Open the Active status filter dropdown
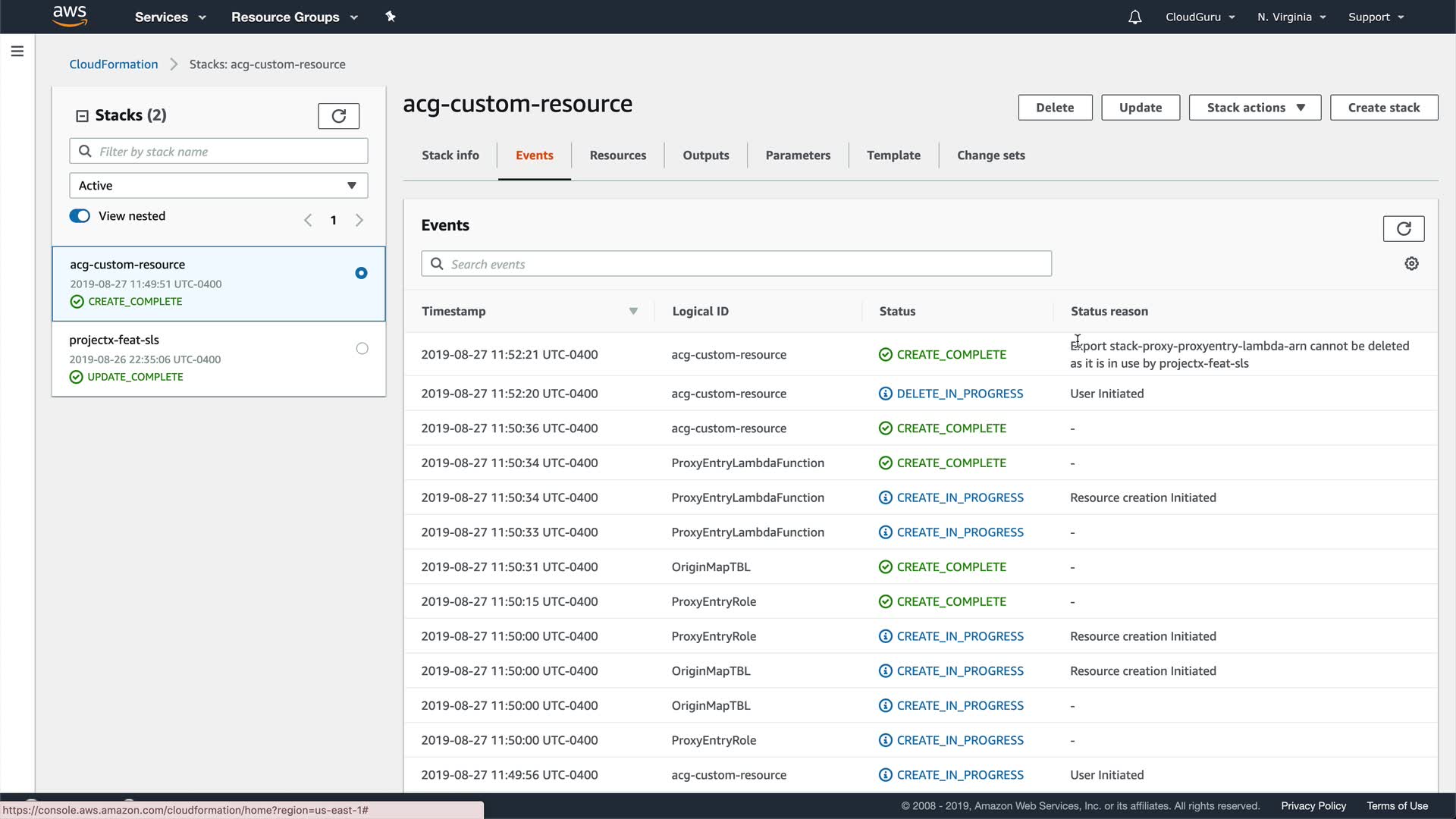 tap(218, 186)
